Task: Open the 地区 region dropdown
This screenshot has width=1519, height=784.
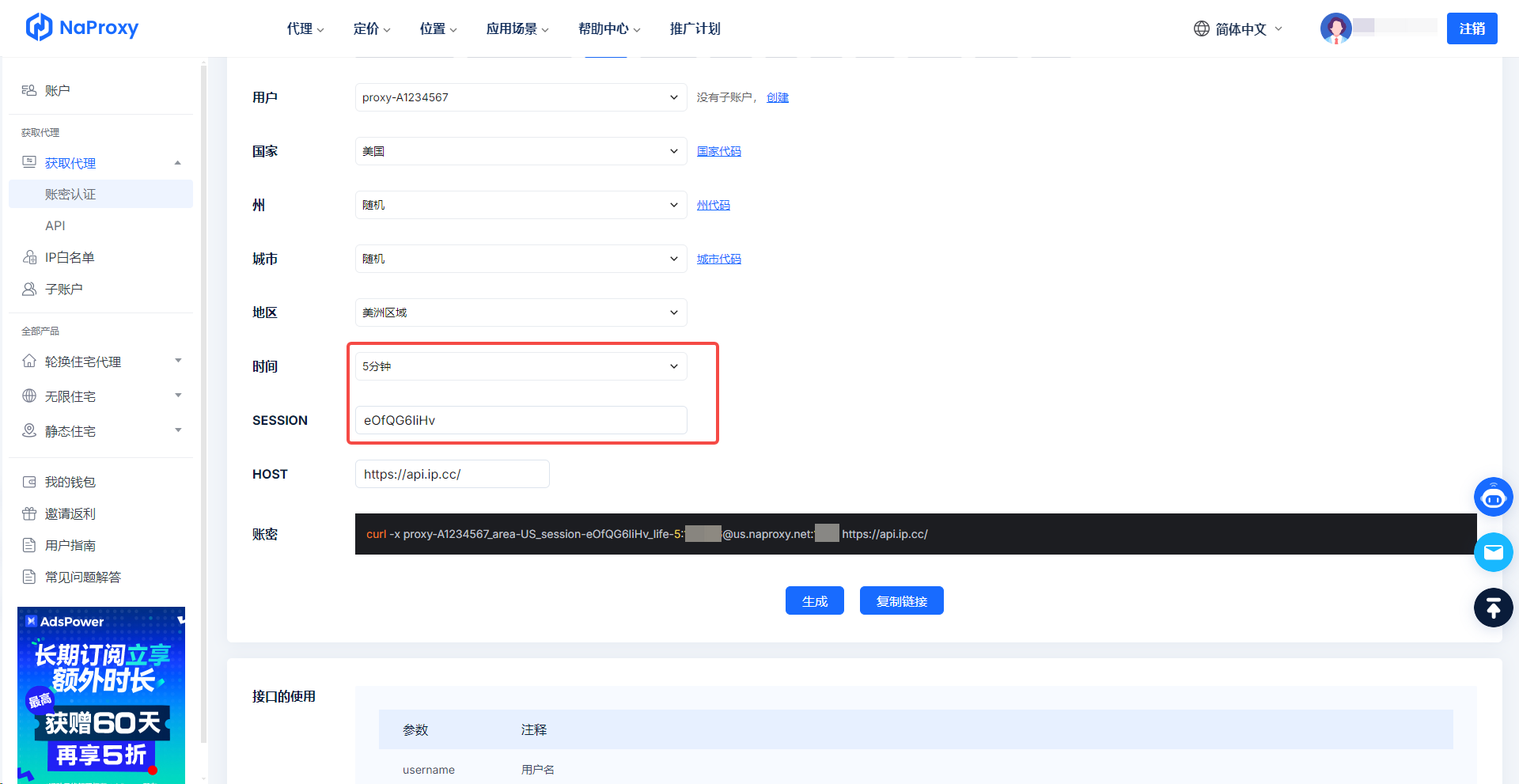Action: [521, 312]
